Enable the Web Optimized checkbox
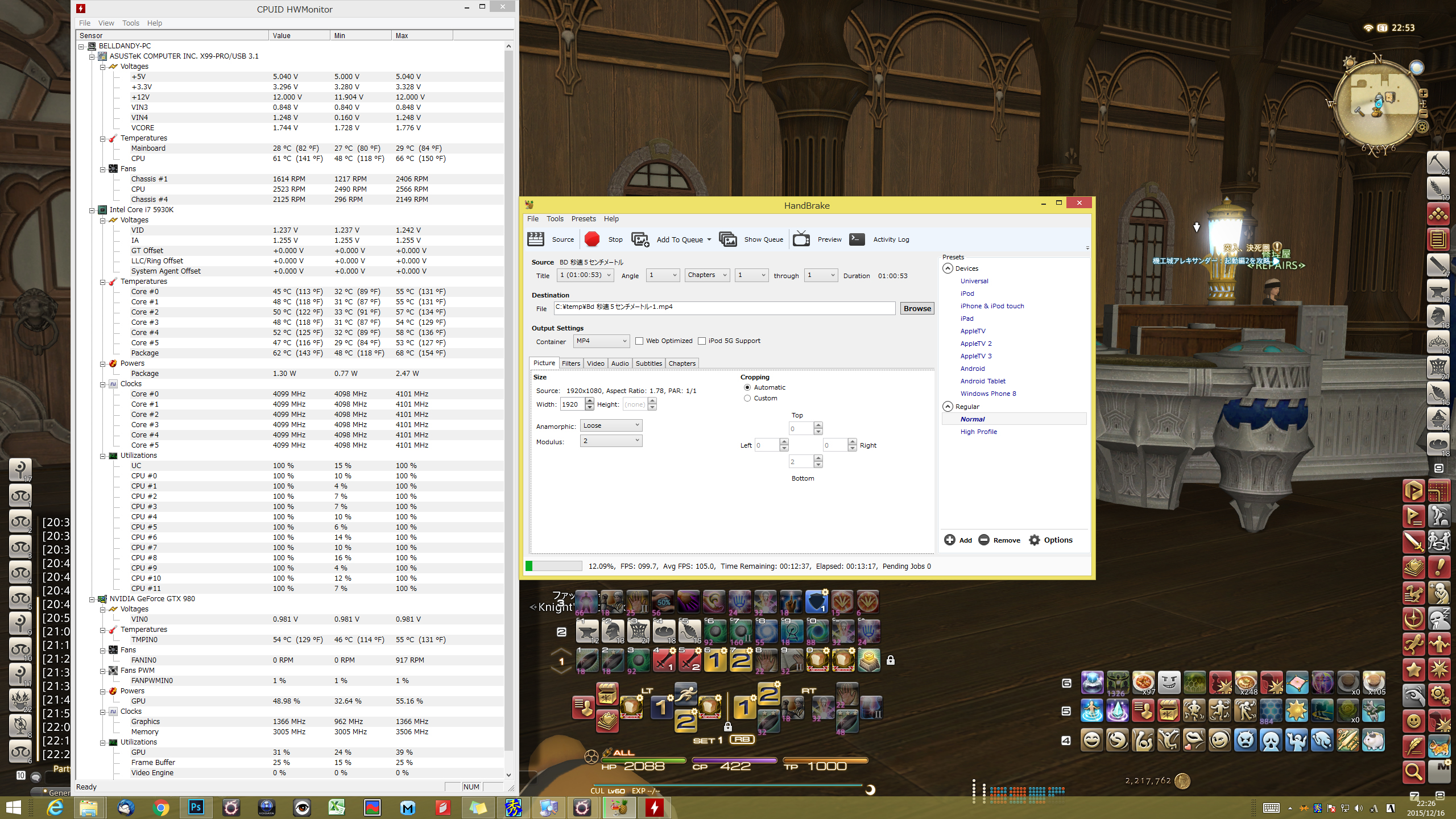Image resolution: width=1456 pixels, height=819 pixels. pyautogui.click(x=639, y=341)
